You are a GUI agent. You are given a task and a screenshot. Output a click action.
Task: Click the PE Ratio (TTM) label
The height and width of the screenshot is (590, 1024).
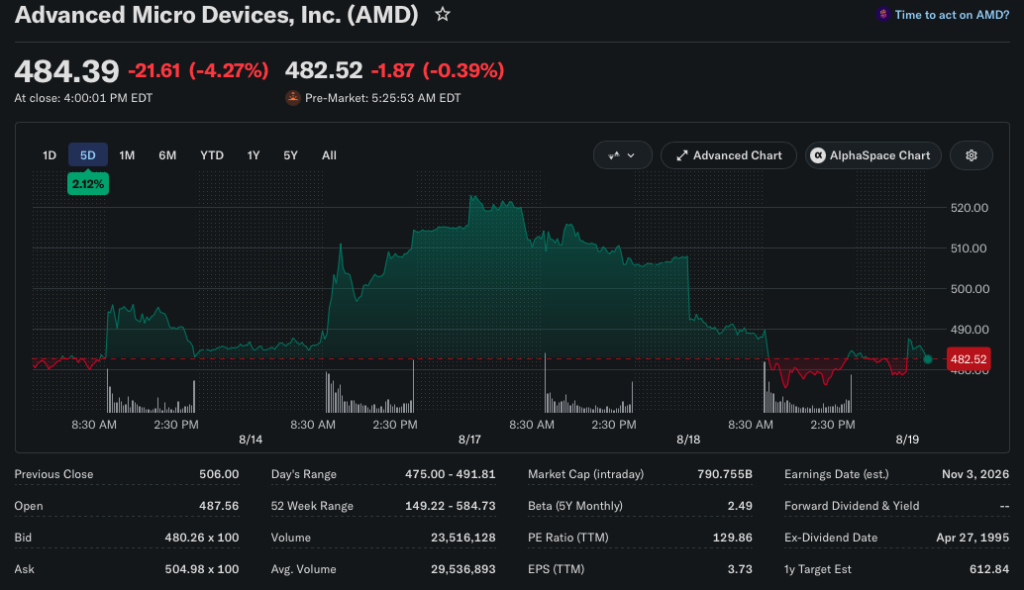tap(568, 537)
